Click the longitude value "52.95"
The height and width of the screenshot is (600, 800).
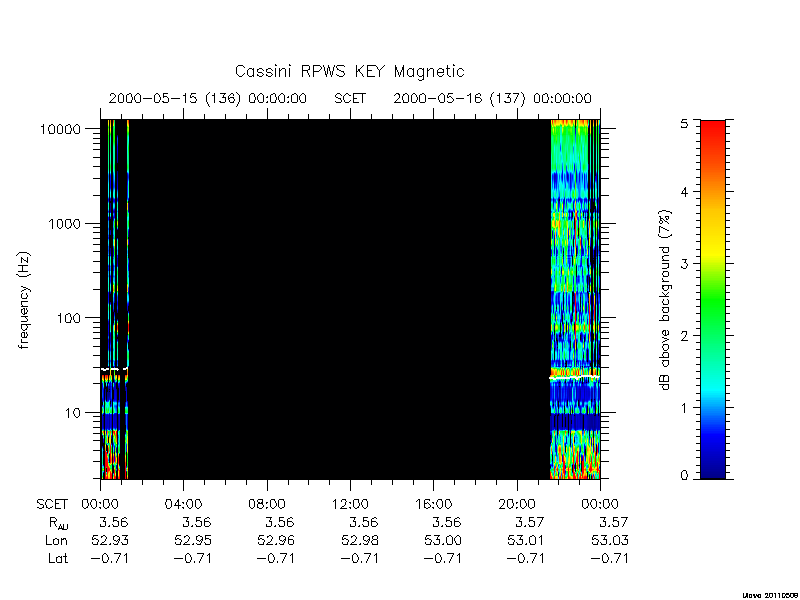tap(193, 540)
